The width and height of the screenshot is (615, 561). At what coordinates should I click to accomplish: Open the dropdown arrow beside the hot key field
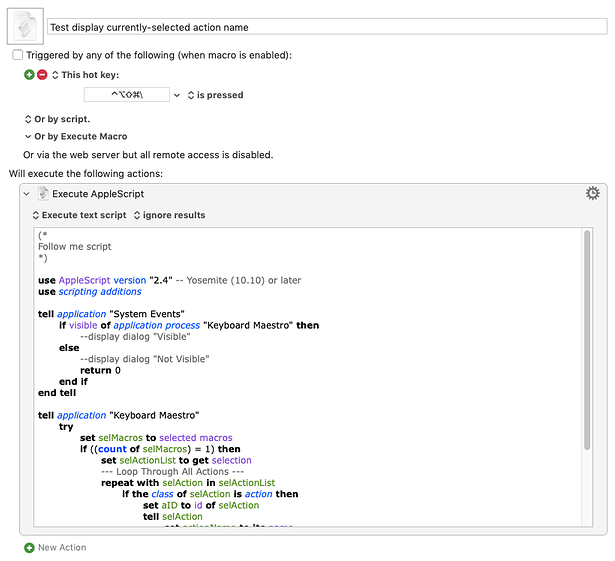177,95
